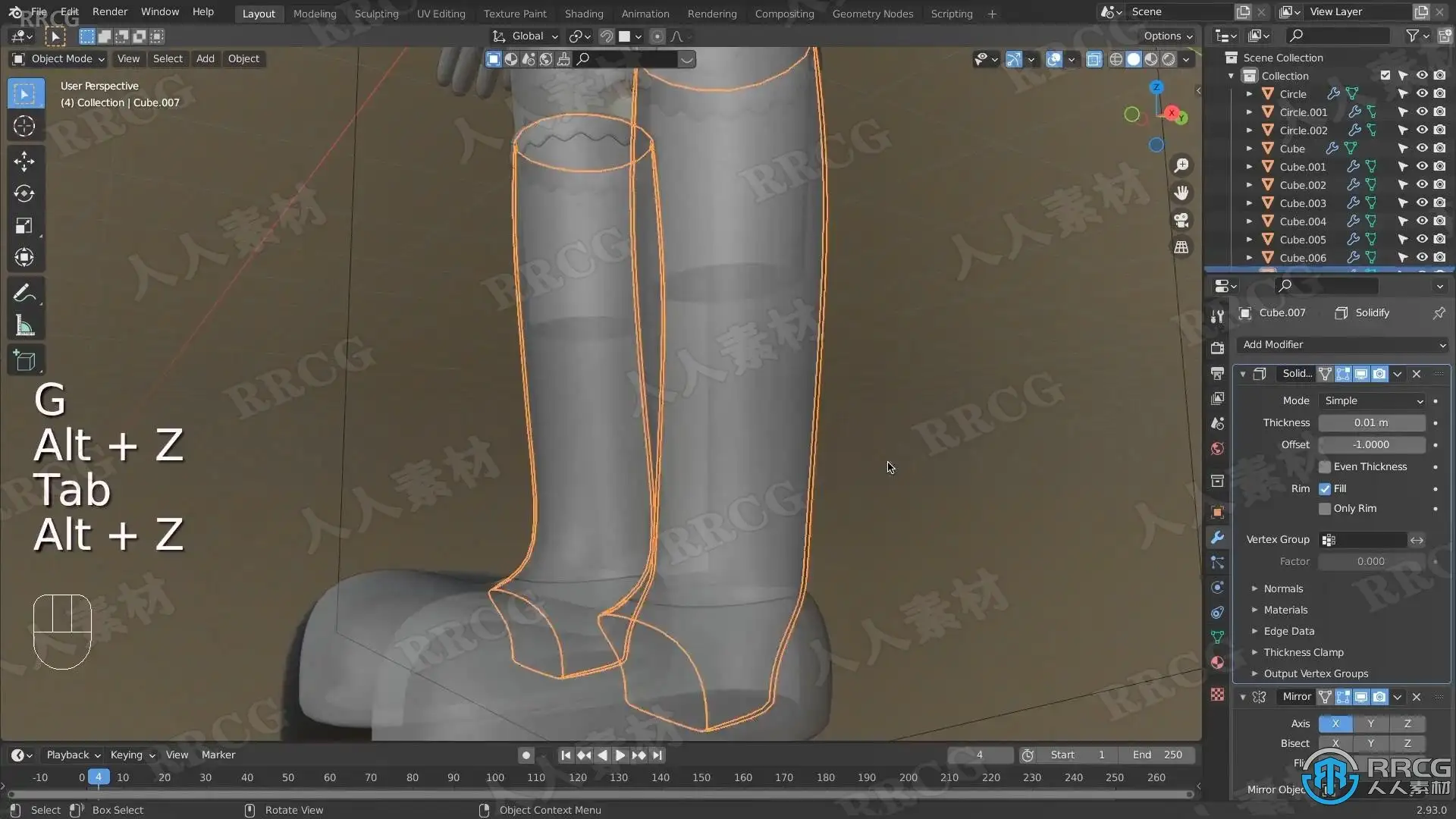Open Solidify Mode dropdown set to Simple

(1373, 400)
